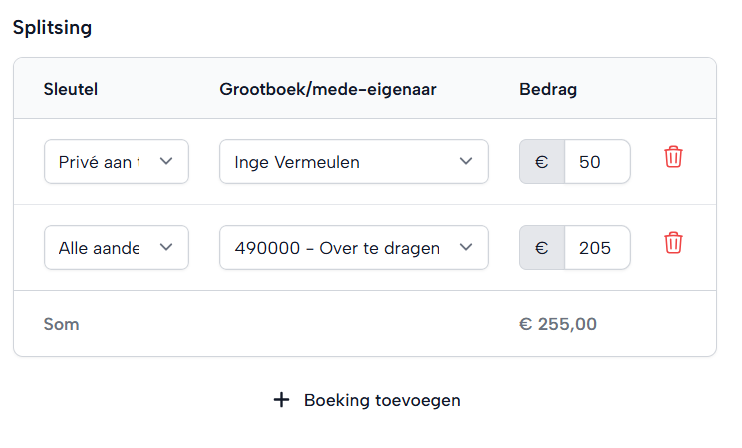Click the Grootboek/mede-eigenaar column header
The width and height of the screenshot is (742, 448).
tap(328, 89)
